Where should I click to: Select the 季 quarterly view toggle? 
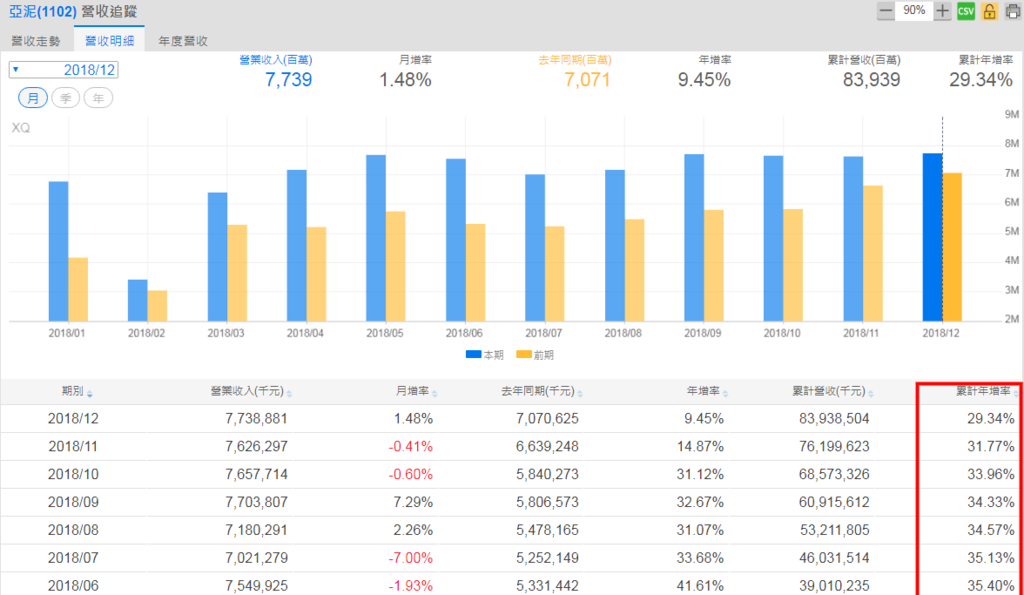click(x=65, y=98)
